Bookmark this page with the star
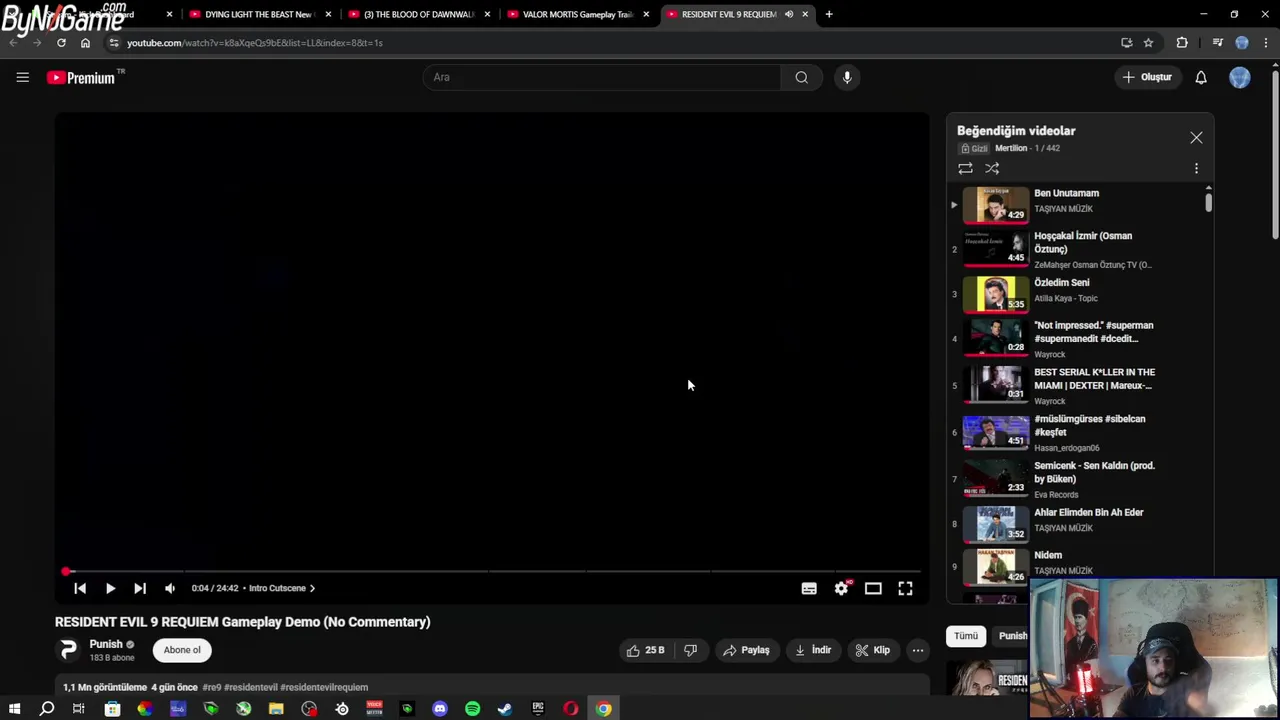The height and width of the screenshot is (720, 1280). [1148, 43]
